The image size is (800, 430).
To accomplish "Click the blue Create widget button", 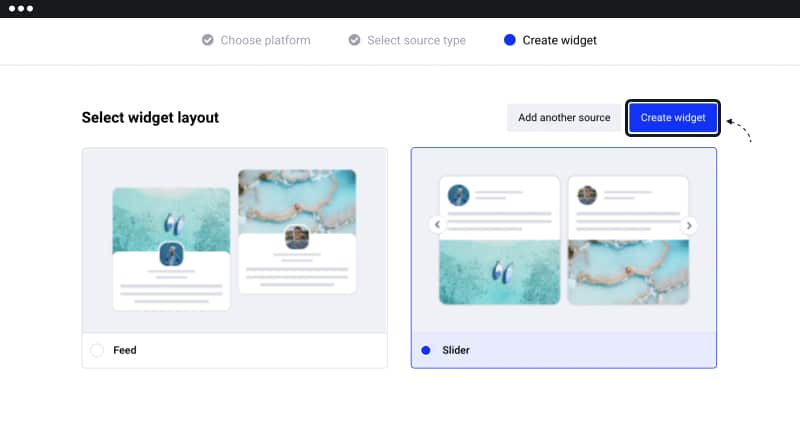I will tap(673, 118).
